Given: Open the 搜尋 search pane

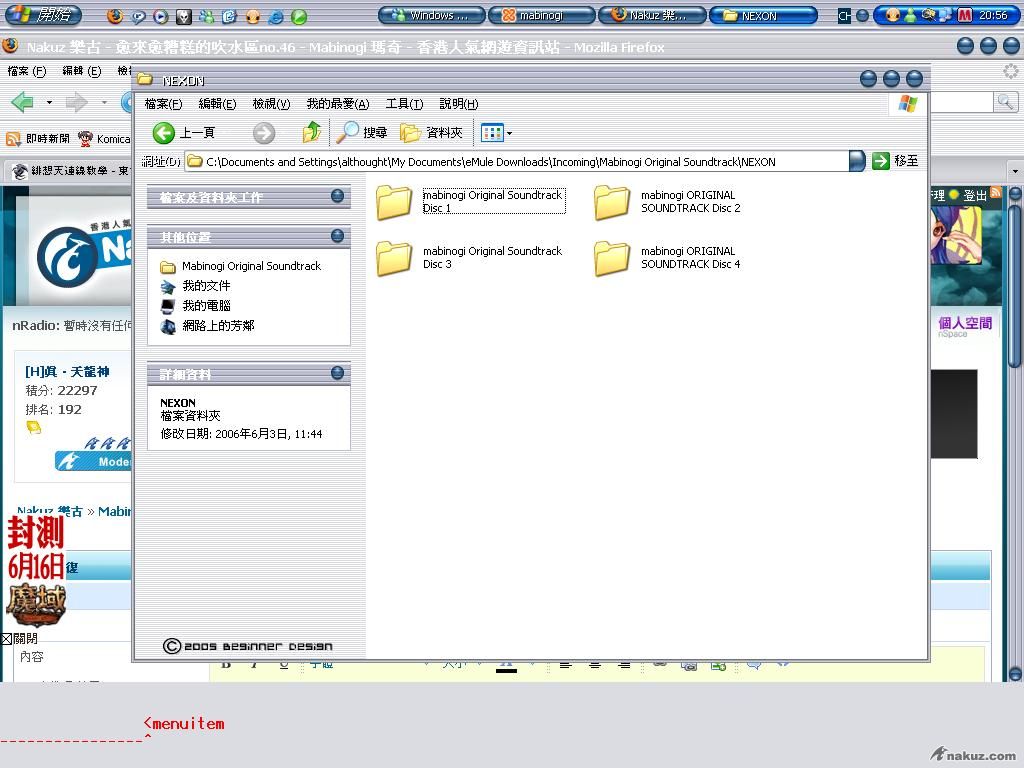Looking at the screenshot, I should [362, 133].
